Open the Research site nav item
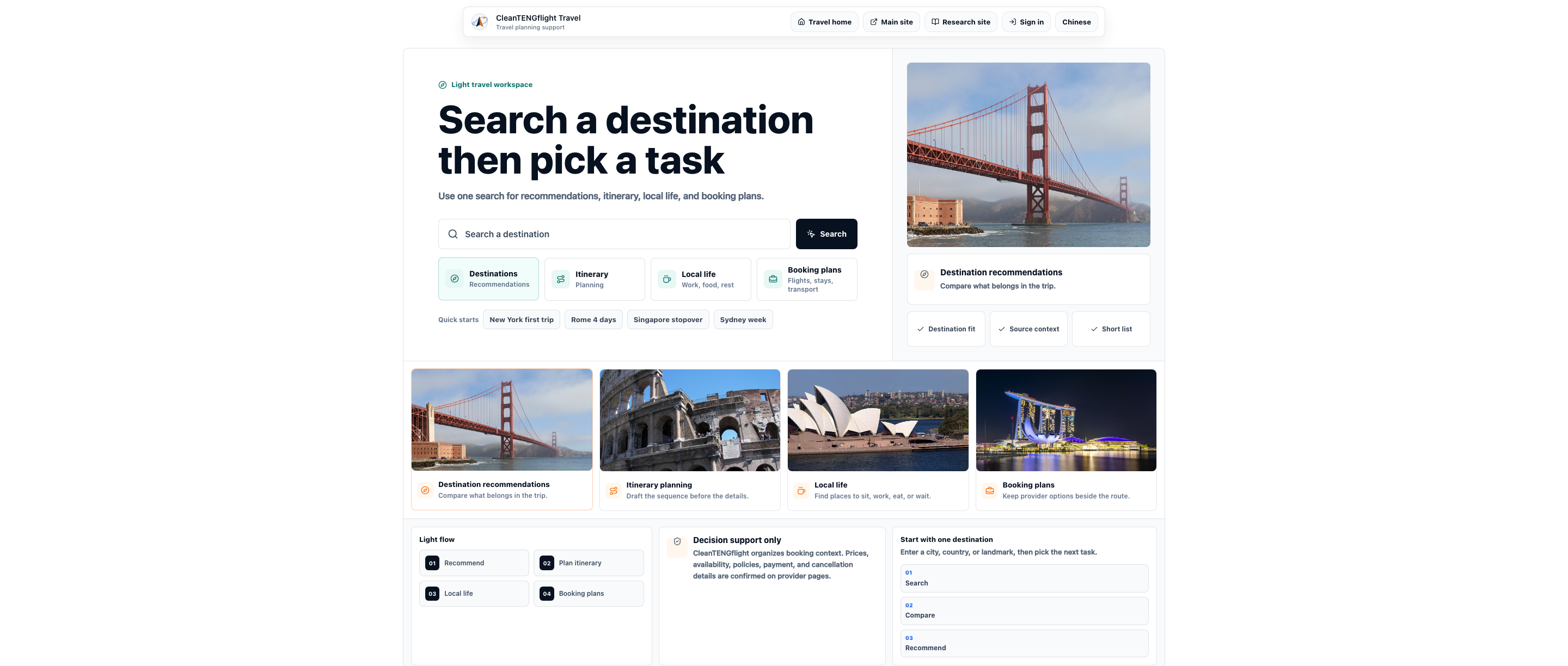Image resolution: width=1568 pixels, height=666 pixels. 960,22
